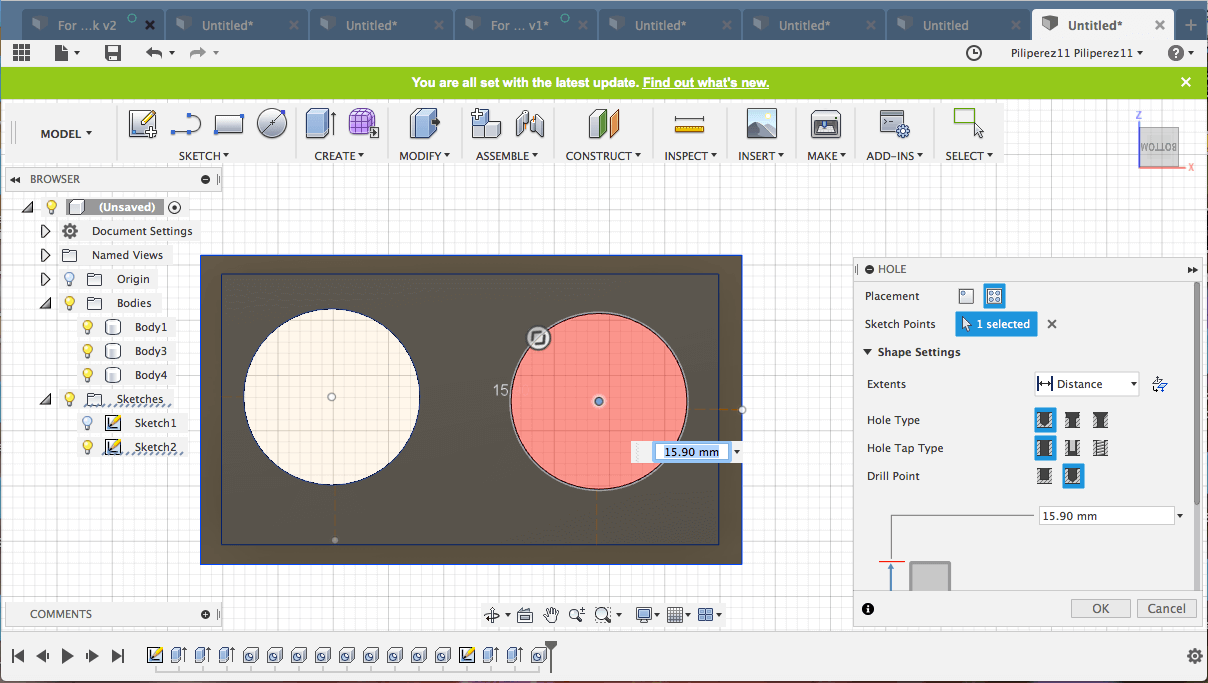1208x683 pixels.
Task: Click the timeline play button
Action: [68, 656]
